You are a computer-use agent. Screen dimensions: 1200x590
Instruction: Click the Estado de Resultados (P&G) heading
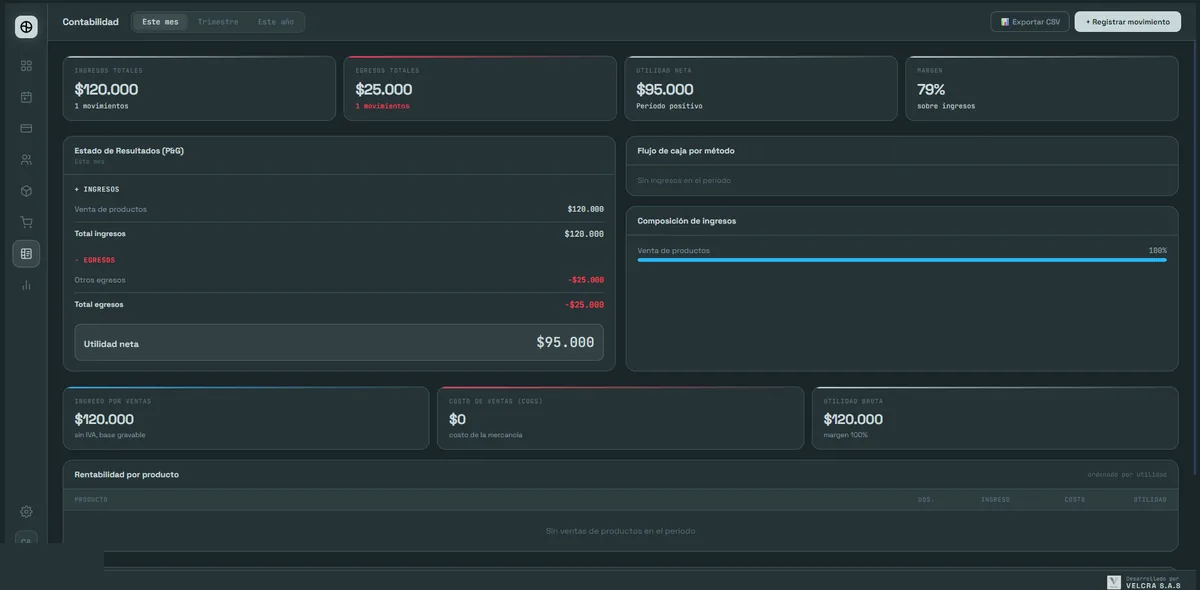[129, 151]
